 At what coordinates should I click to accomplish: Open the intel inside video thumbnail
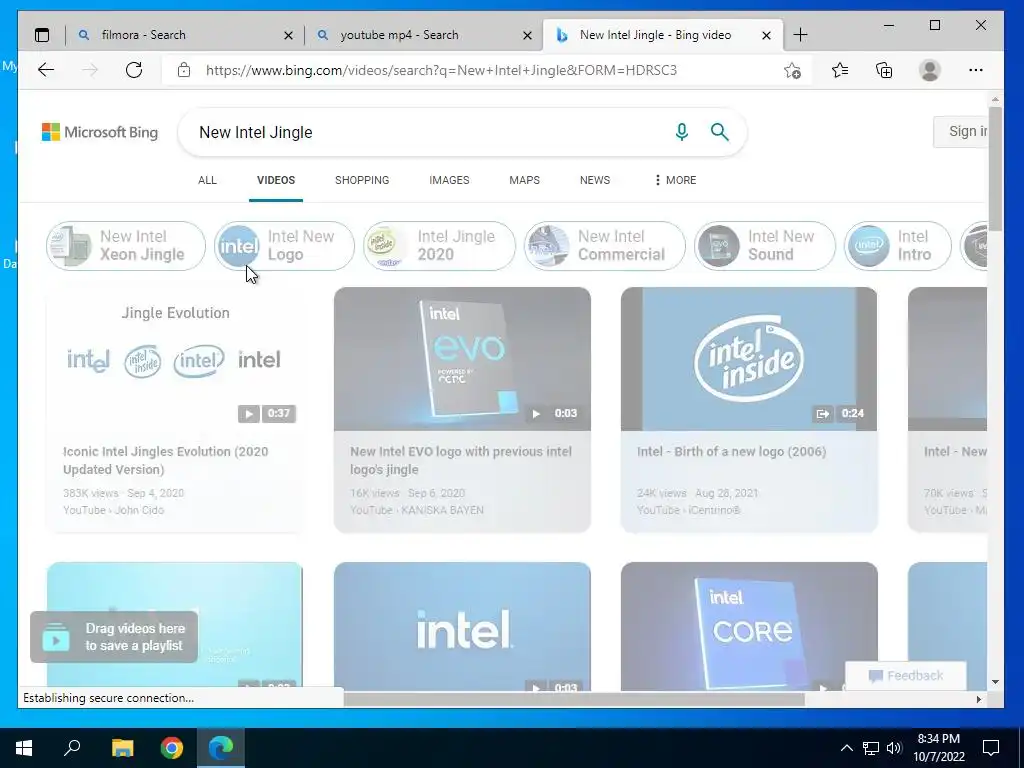(749, 359)
